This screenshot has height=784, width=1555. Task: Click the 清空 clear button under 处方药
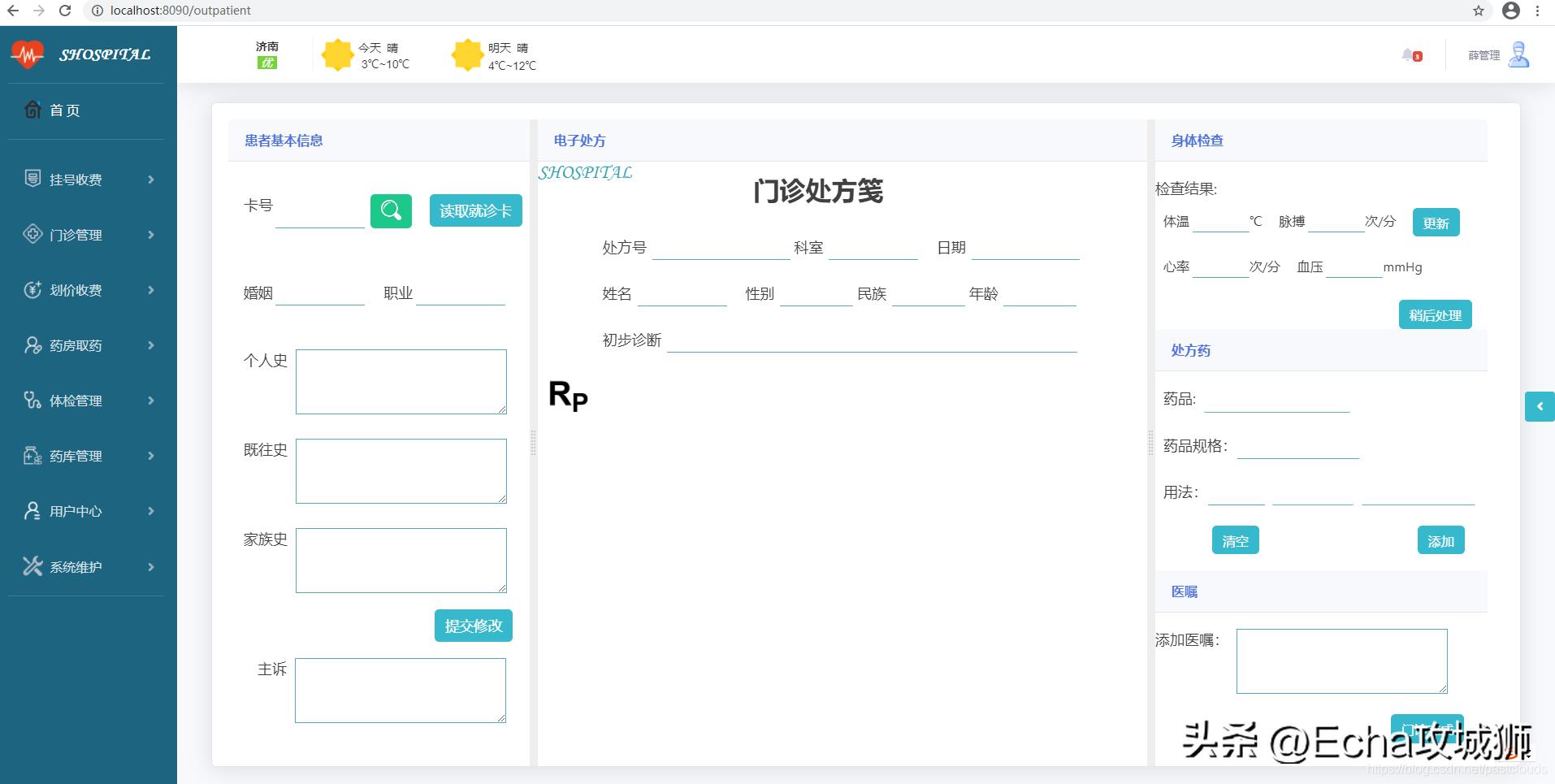point(1235,539)
